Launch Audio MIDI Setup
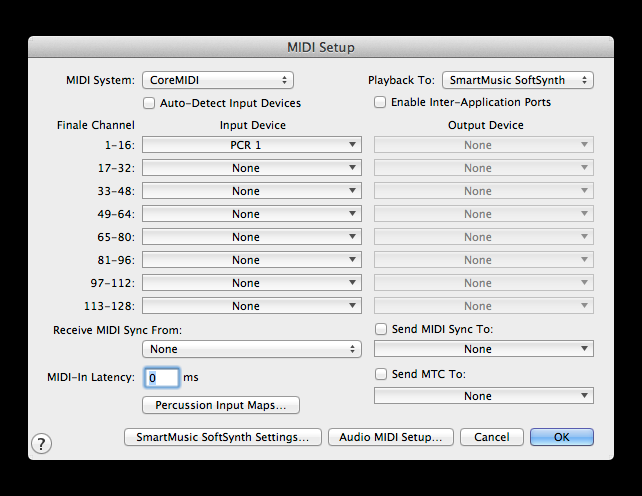Viewport: 642px width, 496px height. (x=391, y=437)
